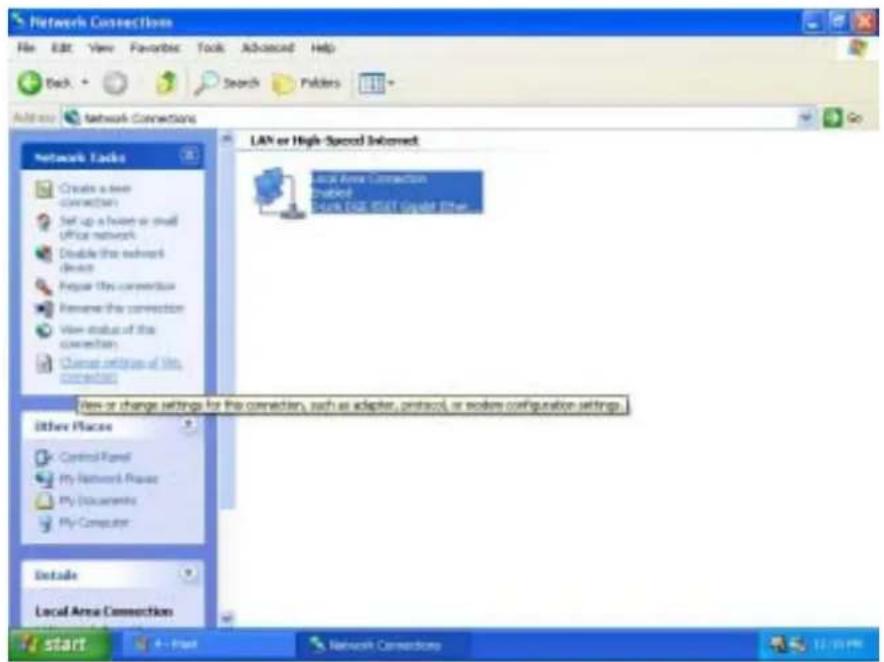Open Control Panel from Other Places
Image resolution: width=884 pixels, height=662 pixels.
(95, 457)
